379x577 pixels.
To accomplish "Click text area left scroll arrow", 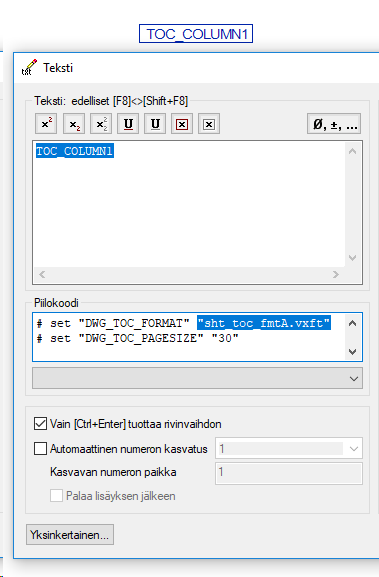I will (42, 275).
